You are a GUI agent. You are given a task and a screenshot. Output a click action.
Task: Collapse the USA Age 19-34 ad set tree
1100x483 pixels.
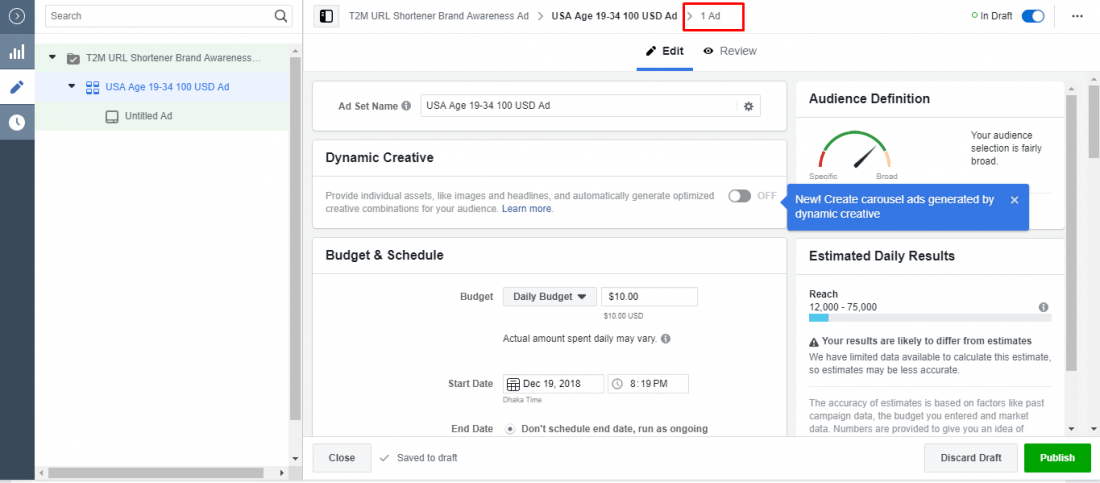click(x=72, y=86)
